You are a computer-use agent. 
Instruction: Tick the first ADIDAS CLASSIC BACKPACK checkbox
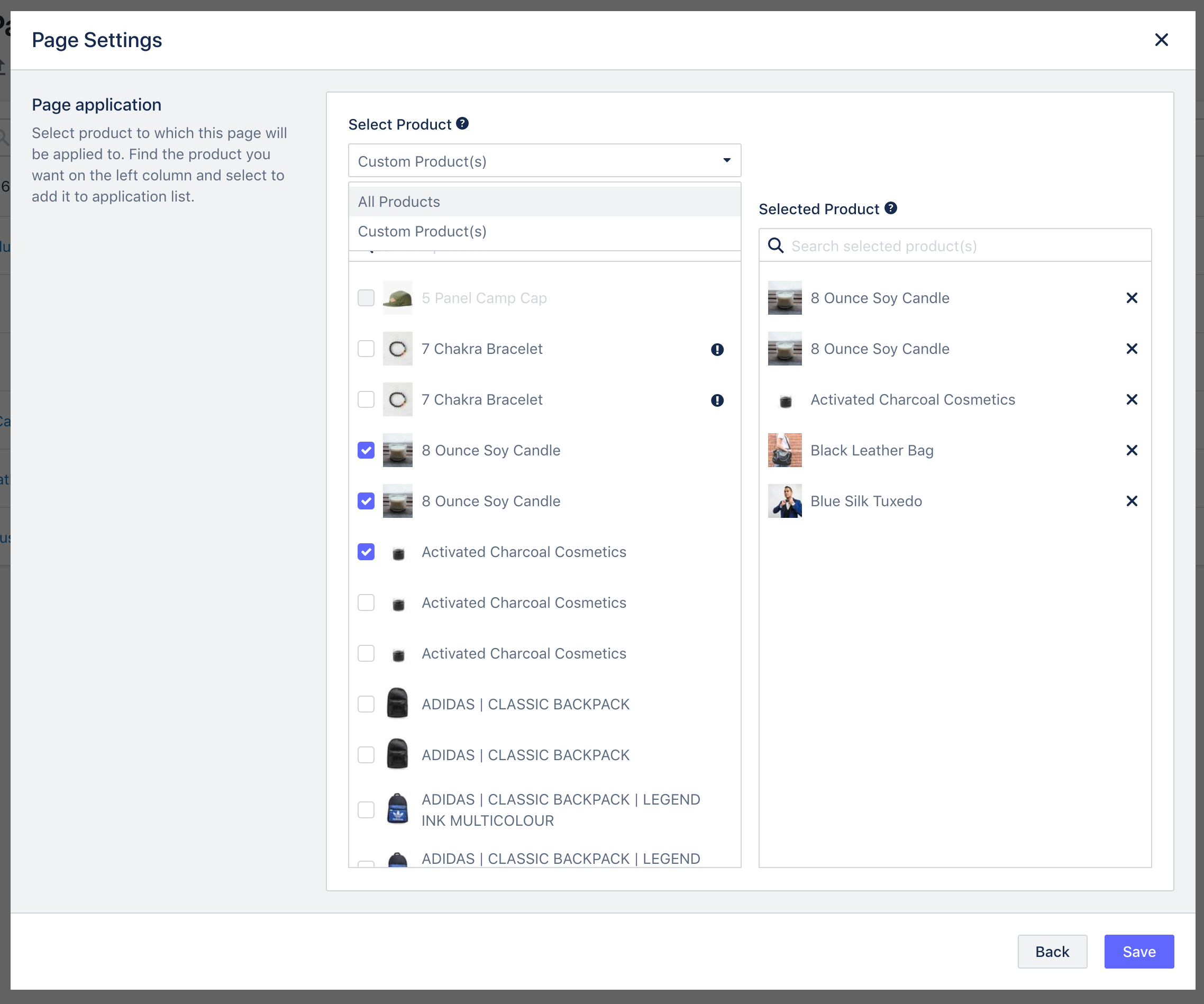tap(366, 704)
